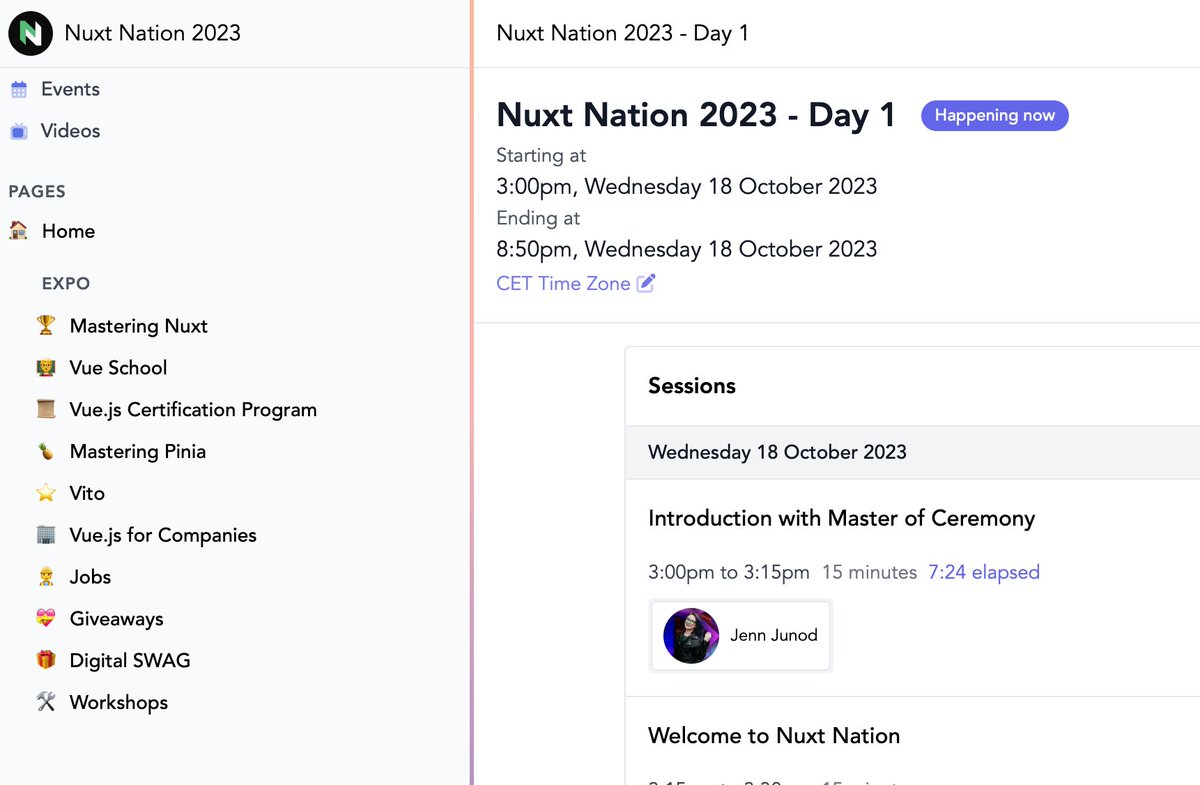The image size is (1200, 785).
Task: Go to the Home page
Action: (x=68, y=231)
